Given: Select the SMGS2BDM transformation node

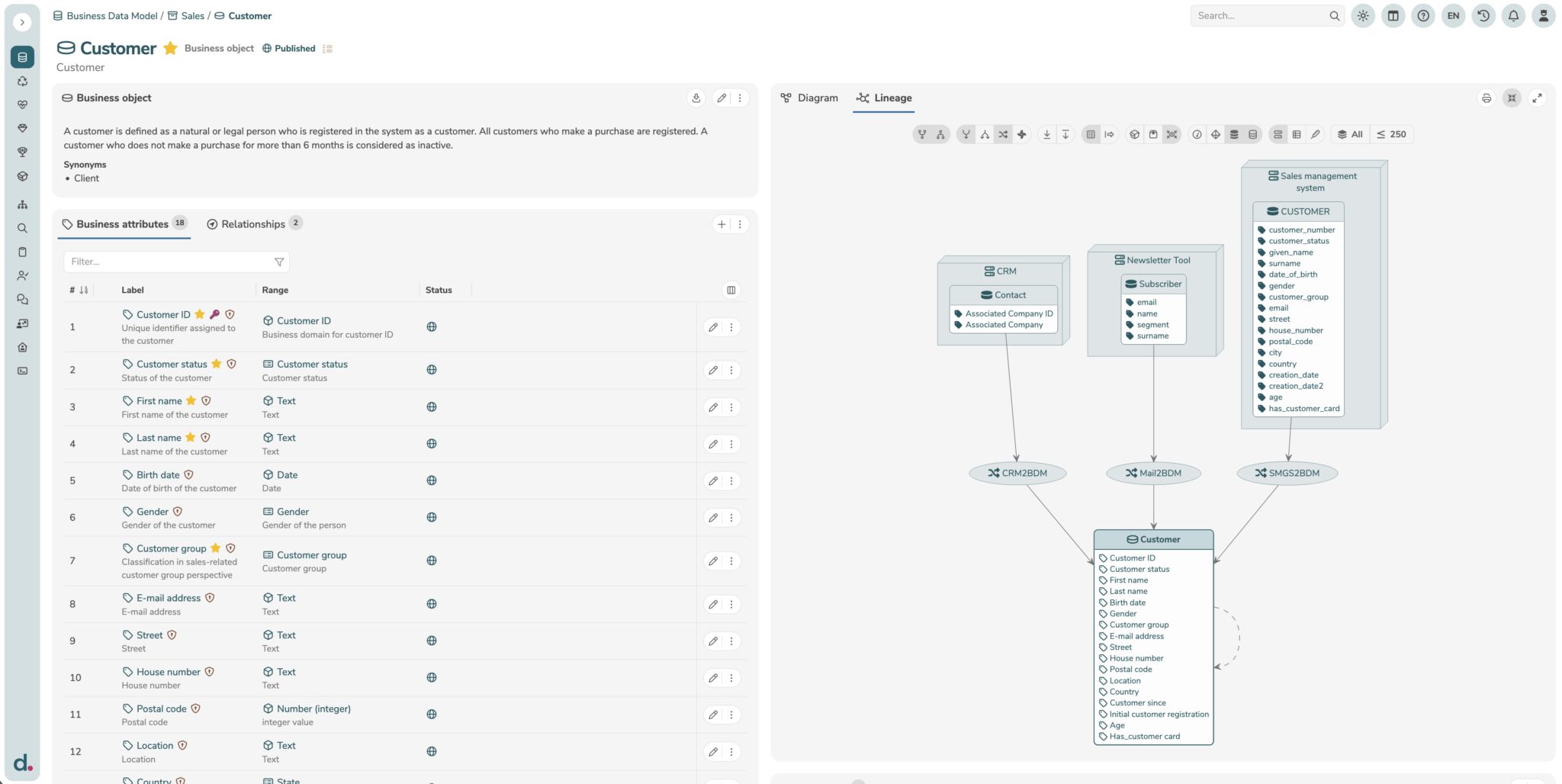Looking at the screenshot, I should point(1287,474).
